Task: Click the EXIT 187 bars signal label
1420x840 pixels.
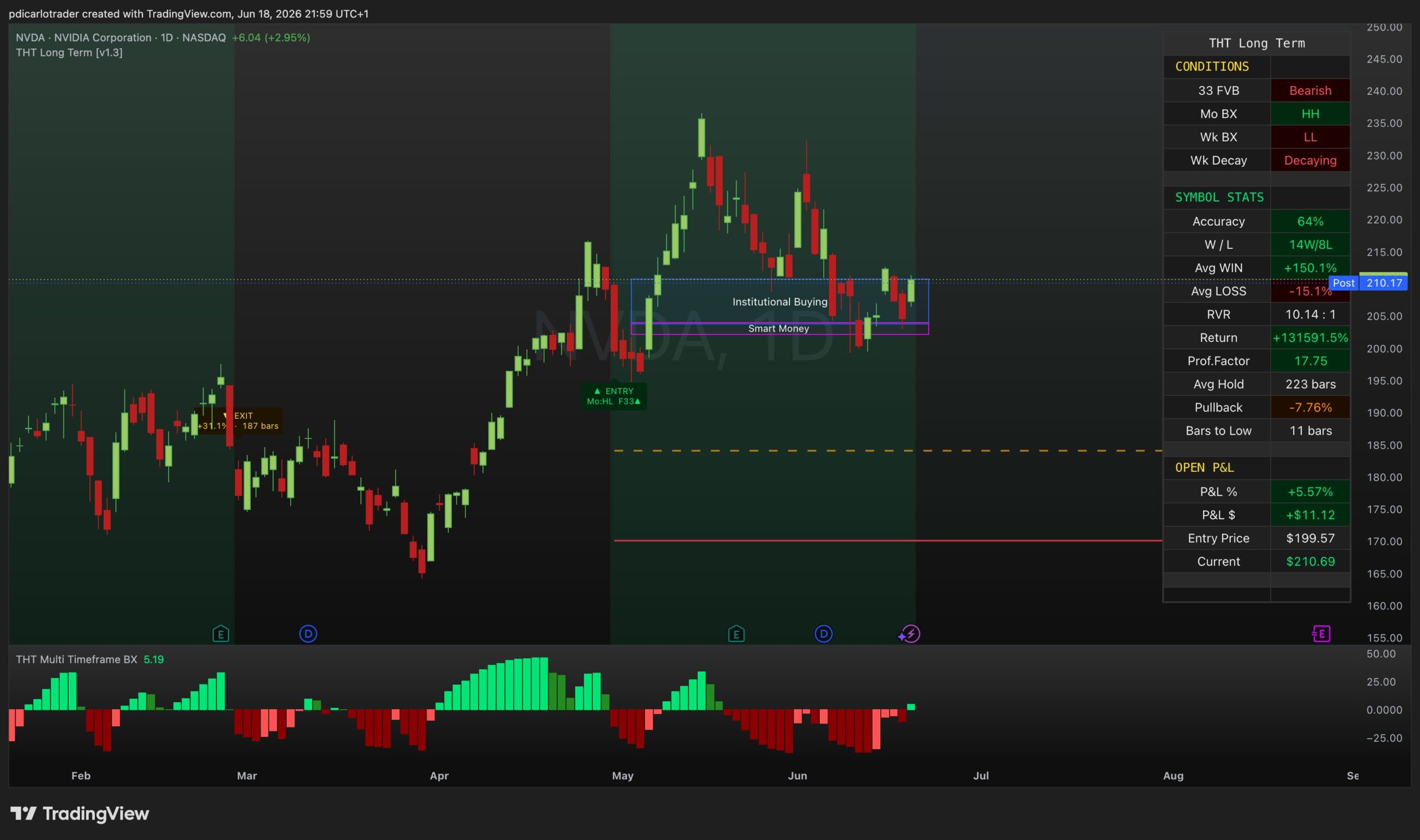Action: 238,421
